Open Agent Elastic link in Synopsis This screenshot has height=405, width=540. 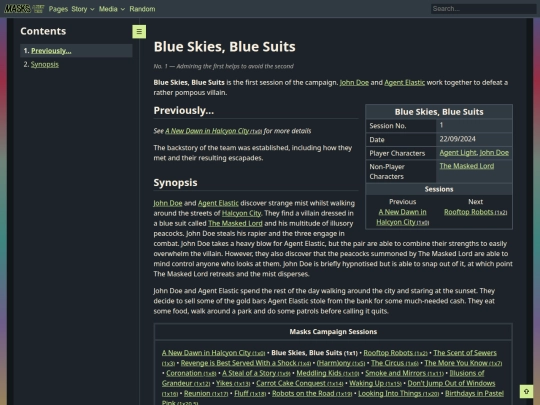(218, 203)
